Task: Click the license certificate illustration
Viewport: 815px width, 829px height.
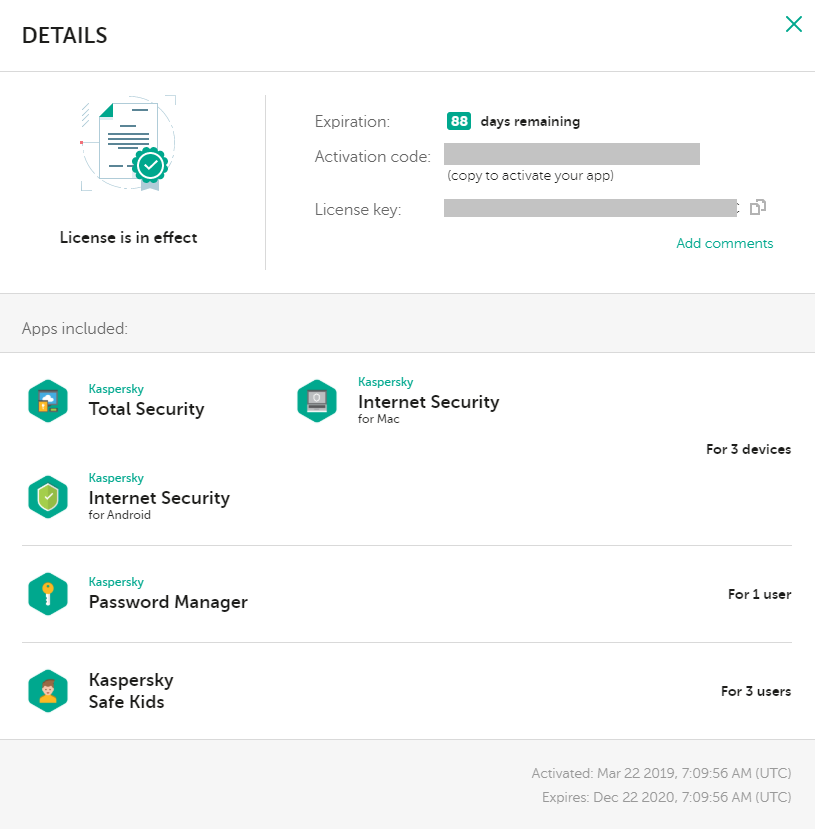Action: pyautogui.click(x=130, y=145)
